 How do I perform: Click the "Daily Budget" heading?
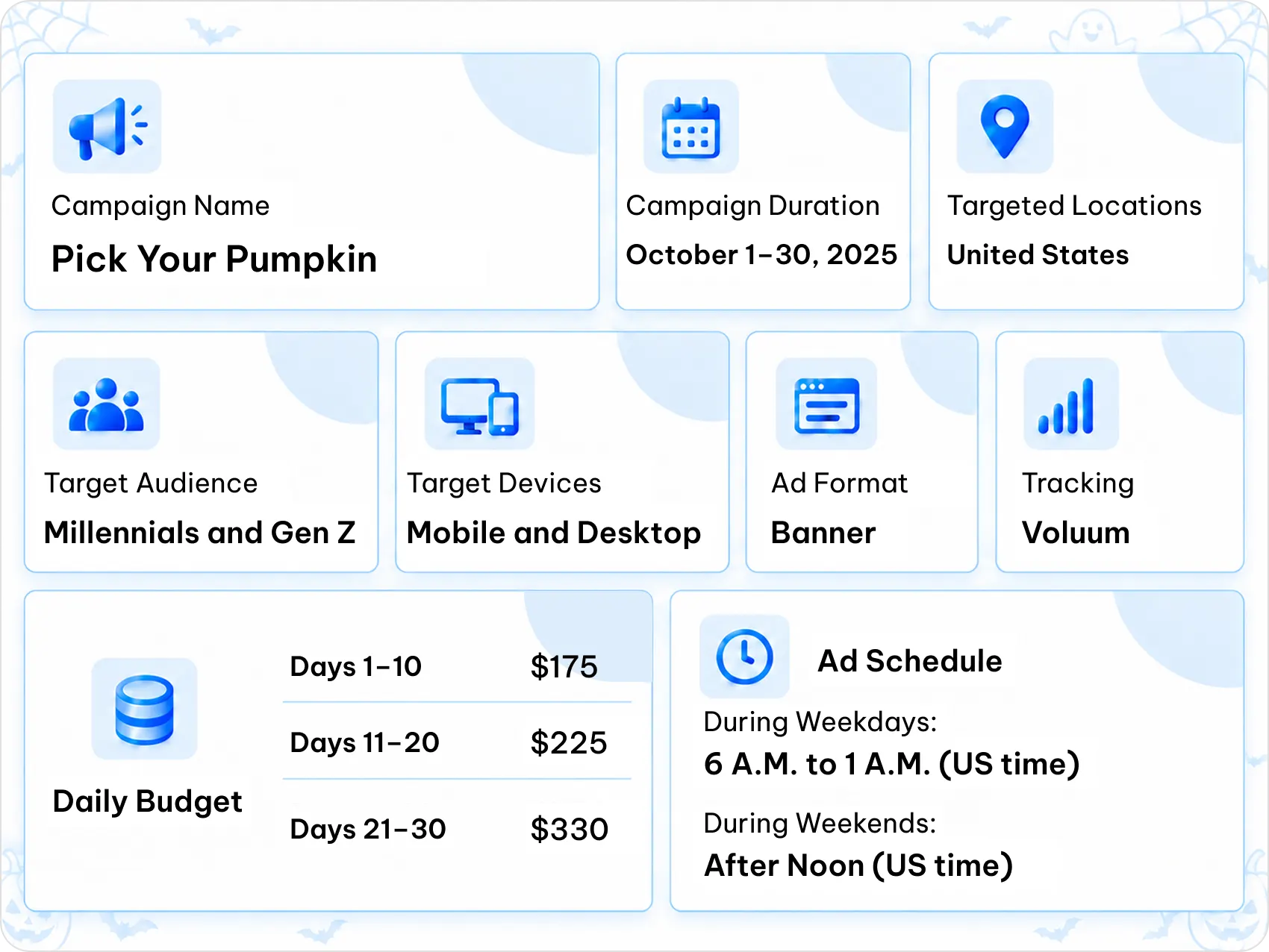pos(148,802)
